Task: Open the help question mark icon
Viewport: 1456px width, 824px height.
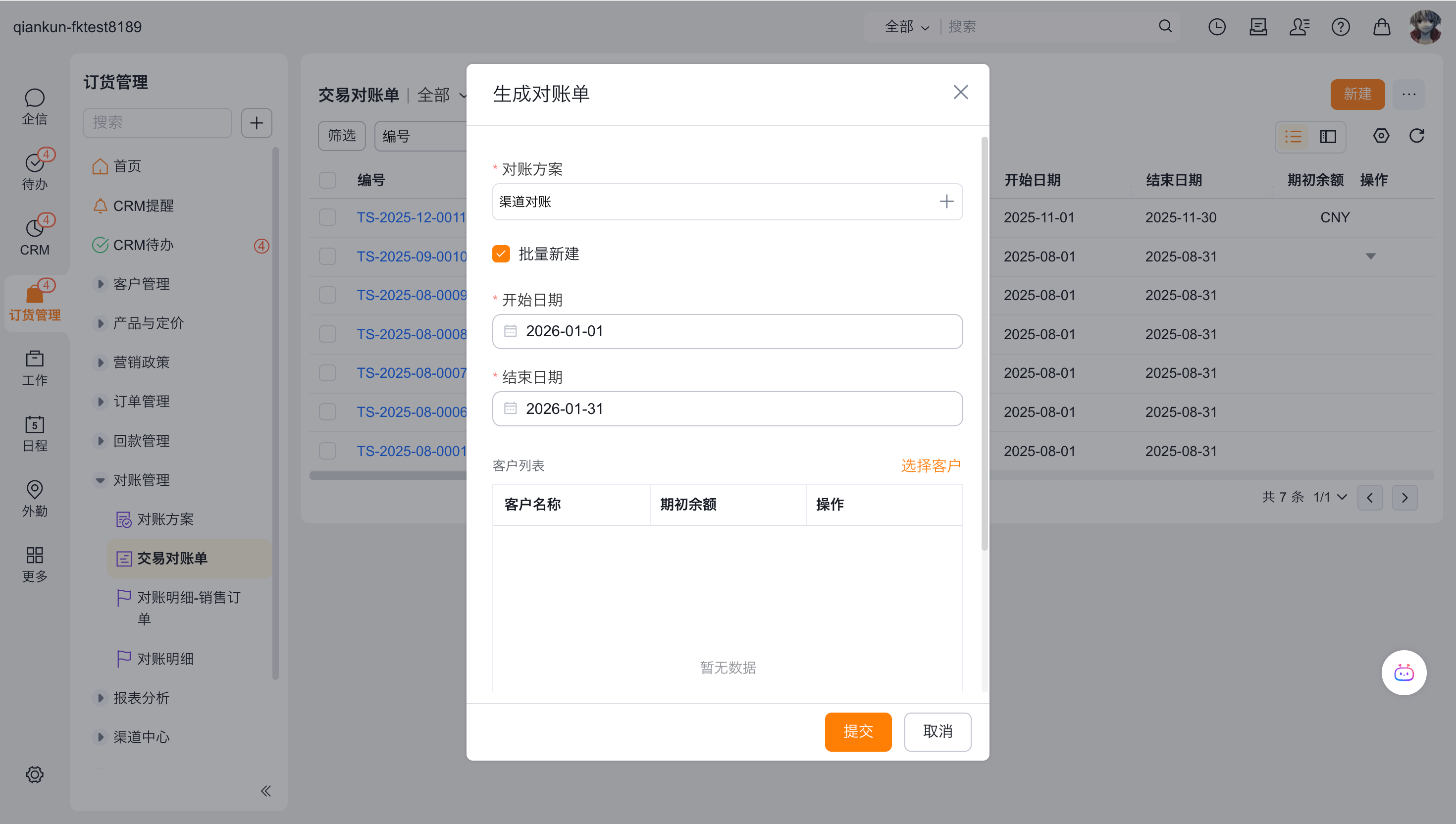Action: [1340, 27]
